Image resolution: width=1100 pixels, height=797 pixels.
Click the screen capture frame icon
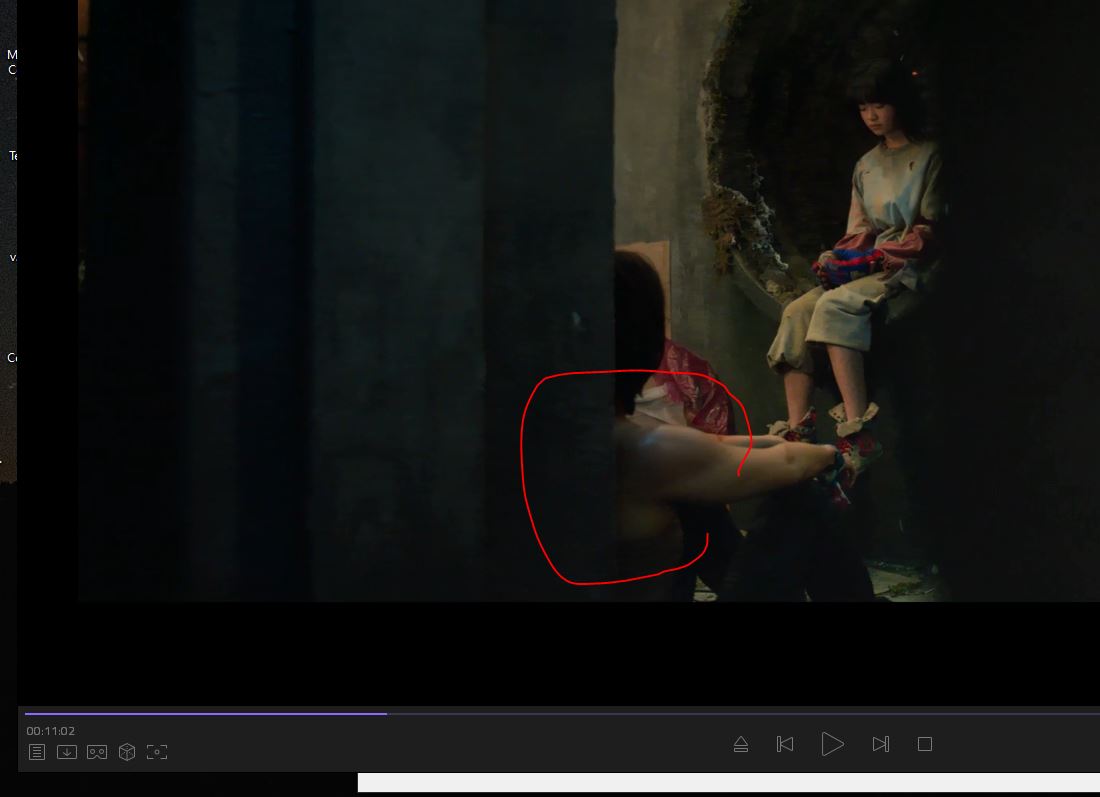pos(157,752)
